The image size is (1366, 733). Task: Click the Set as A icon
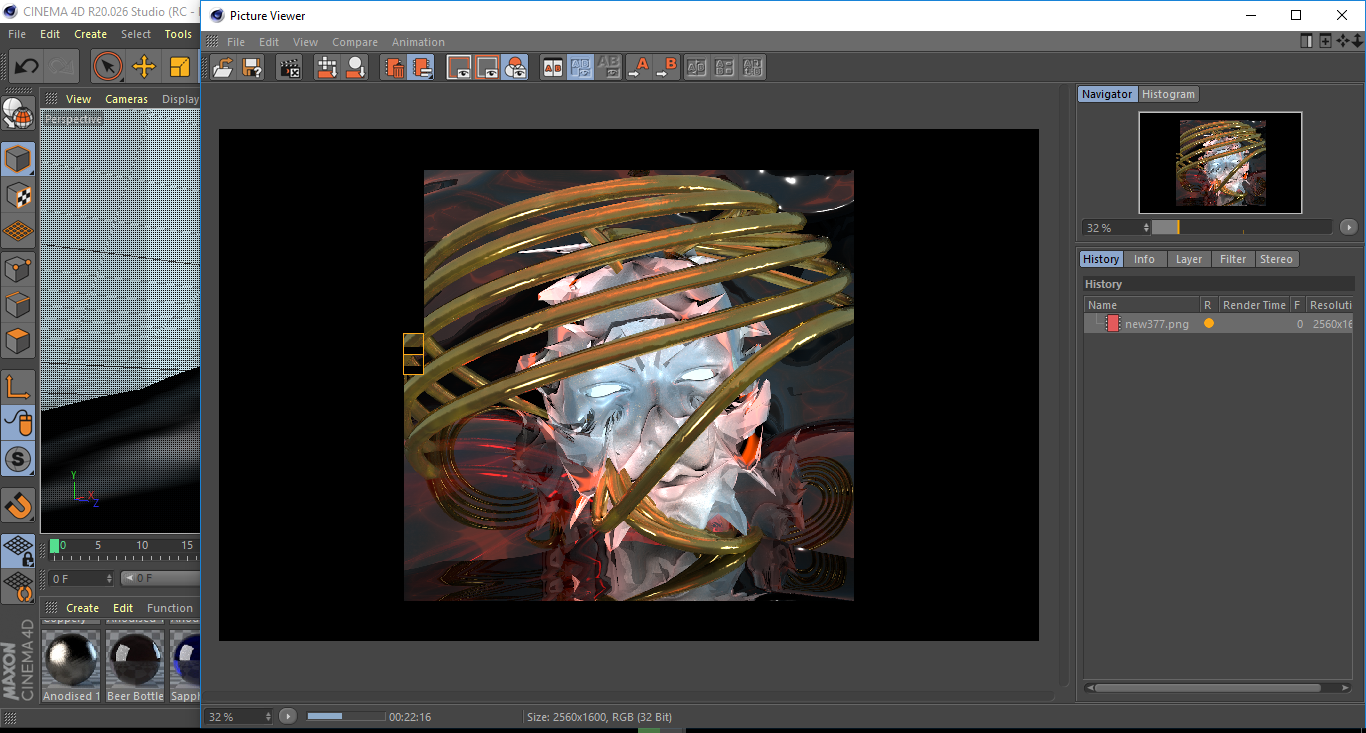(638, 68)
